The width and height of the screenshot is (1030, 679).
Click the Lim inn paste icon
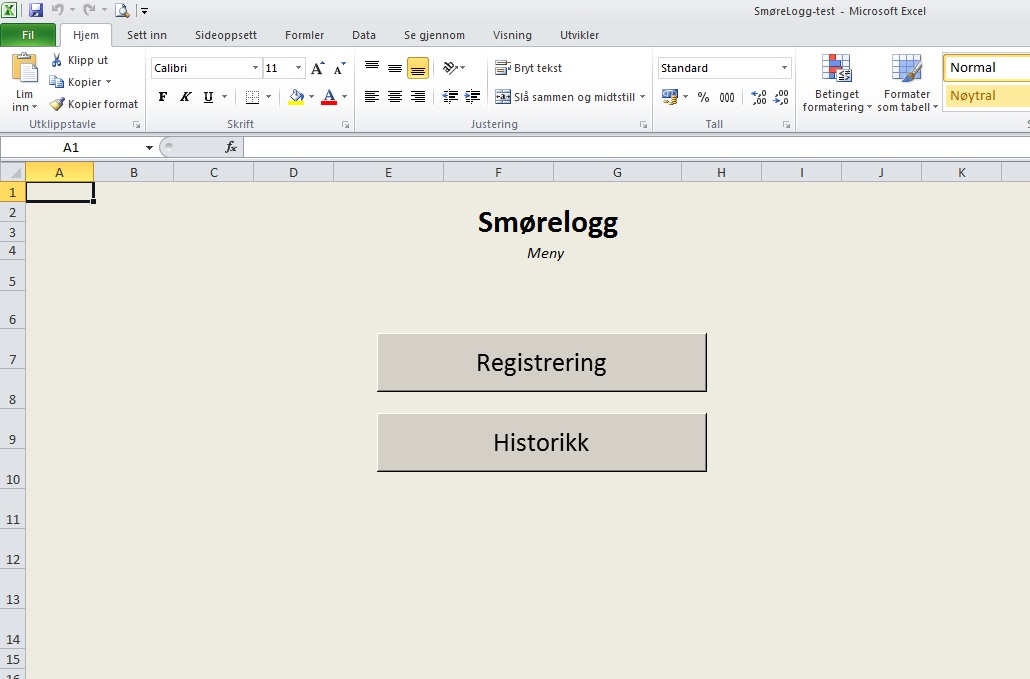point(25,68)
